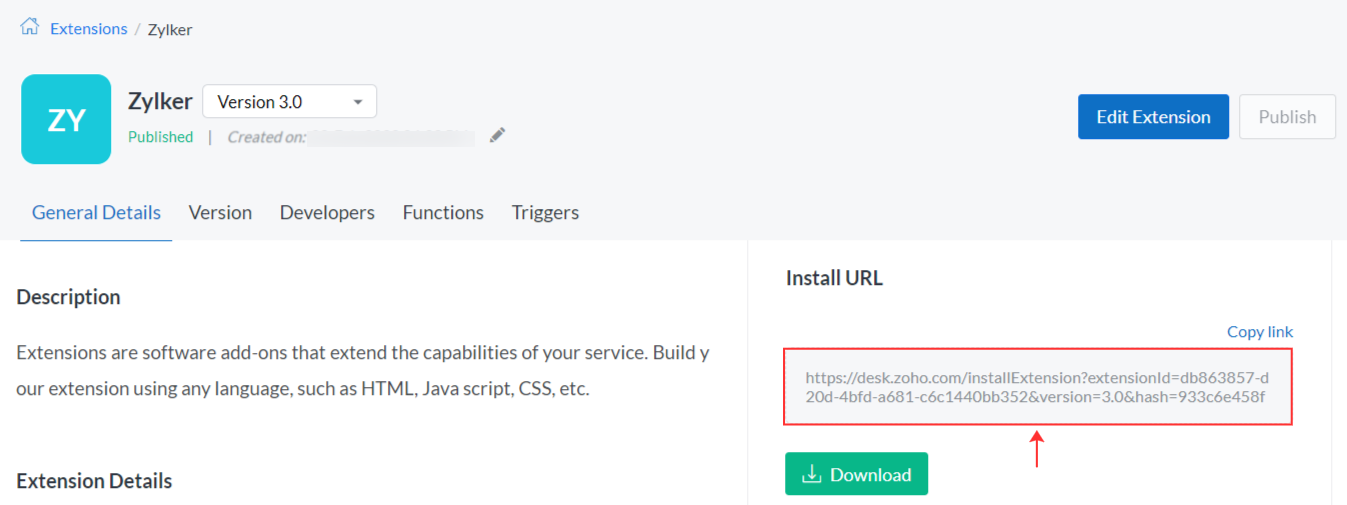Click the Zylker breadcrumb item
The image size is (1347, 505).
(170, 30)
